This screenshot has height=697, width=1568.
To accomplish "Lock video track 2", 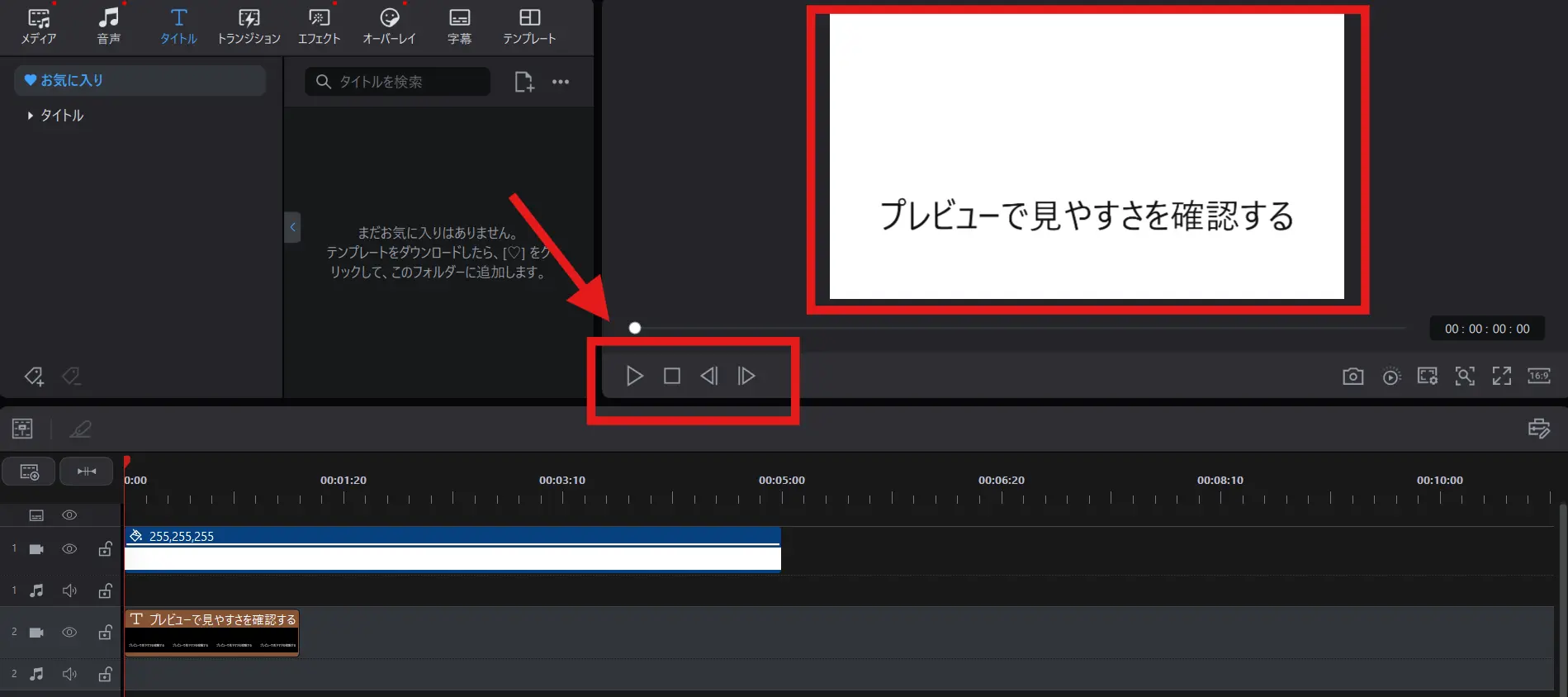I will click(105, 633).
